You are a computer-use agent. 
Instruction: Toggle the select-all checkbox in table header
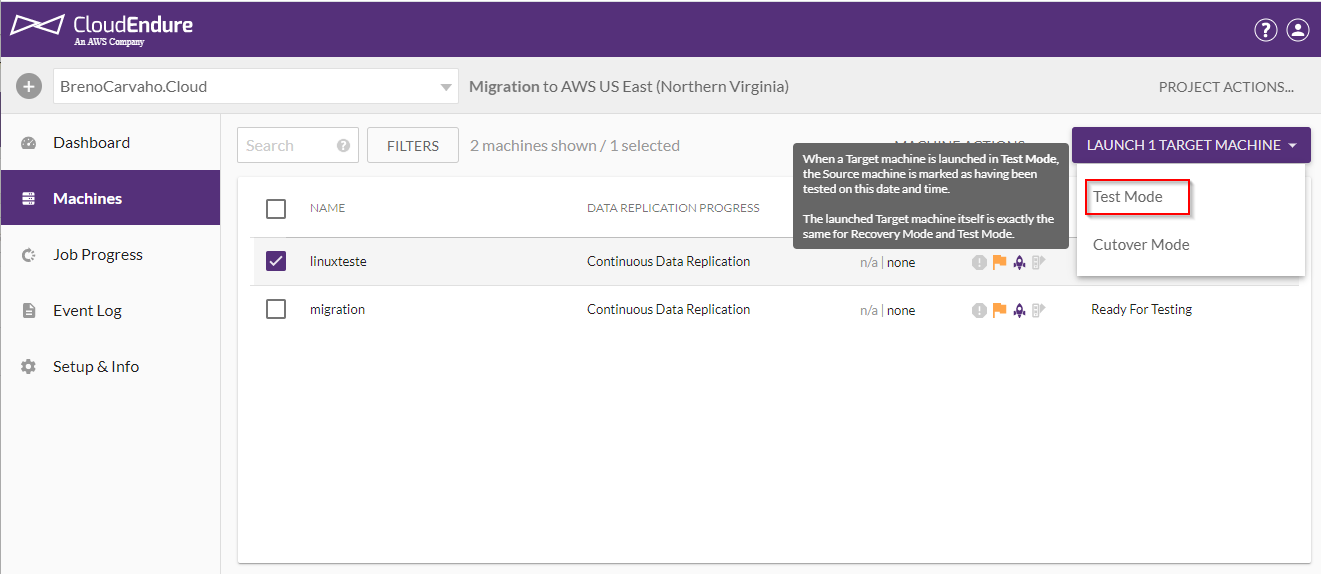(x=276, y=208)
